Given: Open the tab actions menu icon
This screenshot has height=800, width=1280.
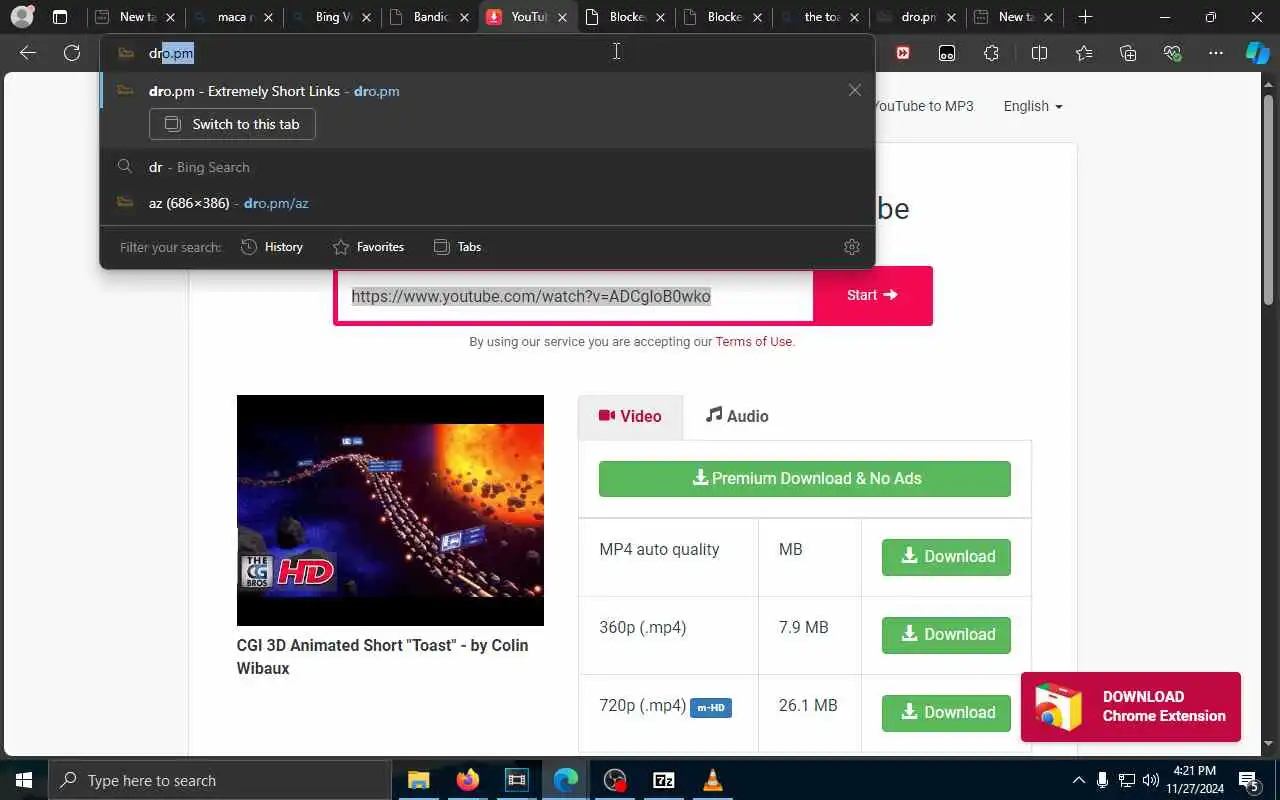Looking at the screenshot, I should (x=60, y=17).
